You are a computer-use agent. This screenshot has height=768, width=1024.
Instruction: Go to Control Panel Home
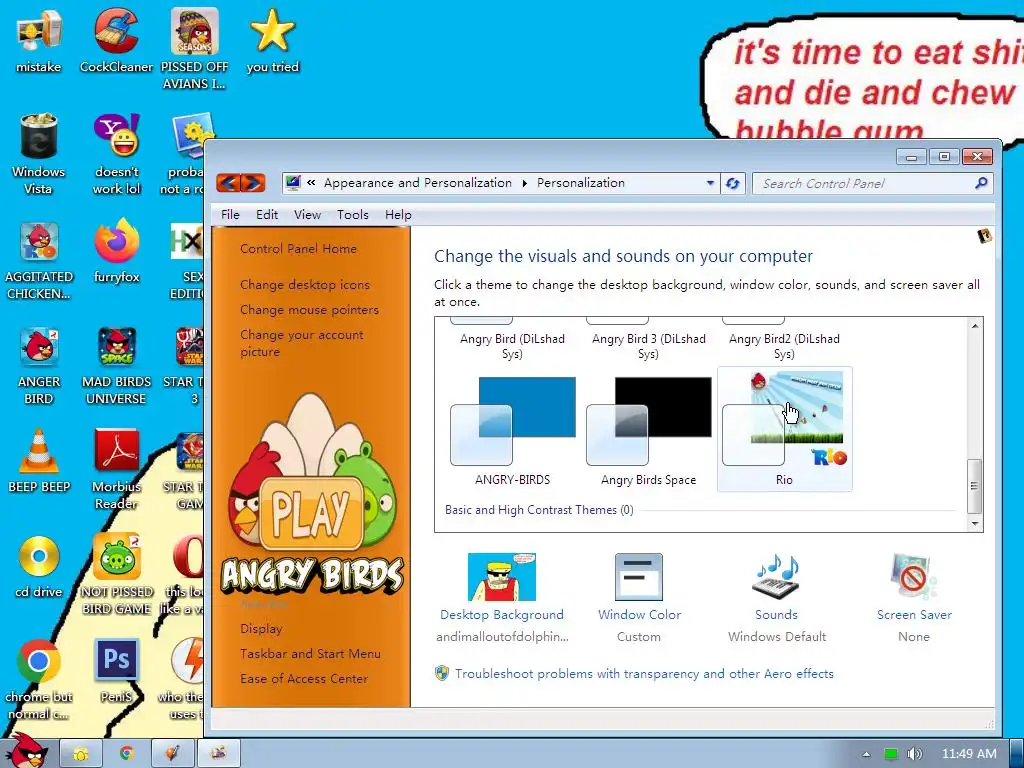298,249
